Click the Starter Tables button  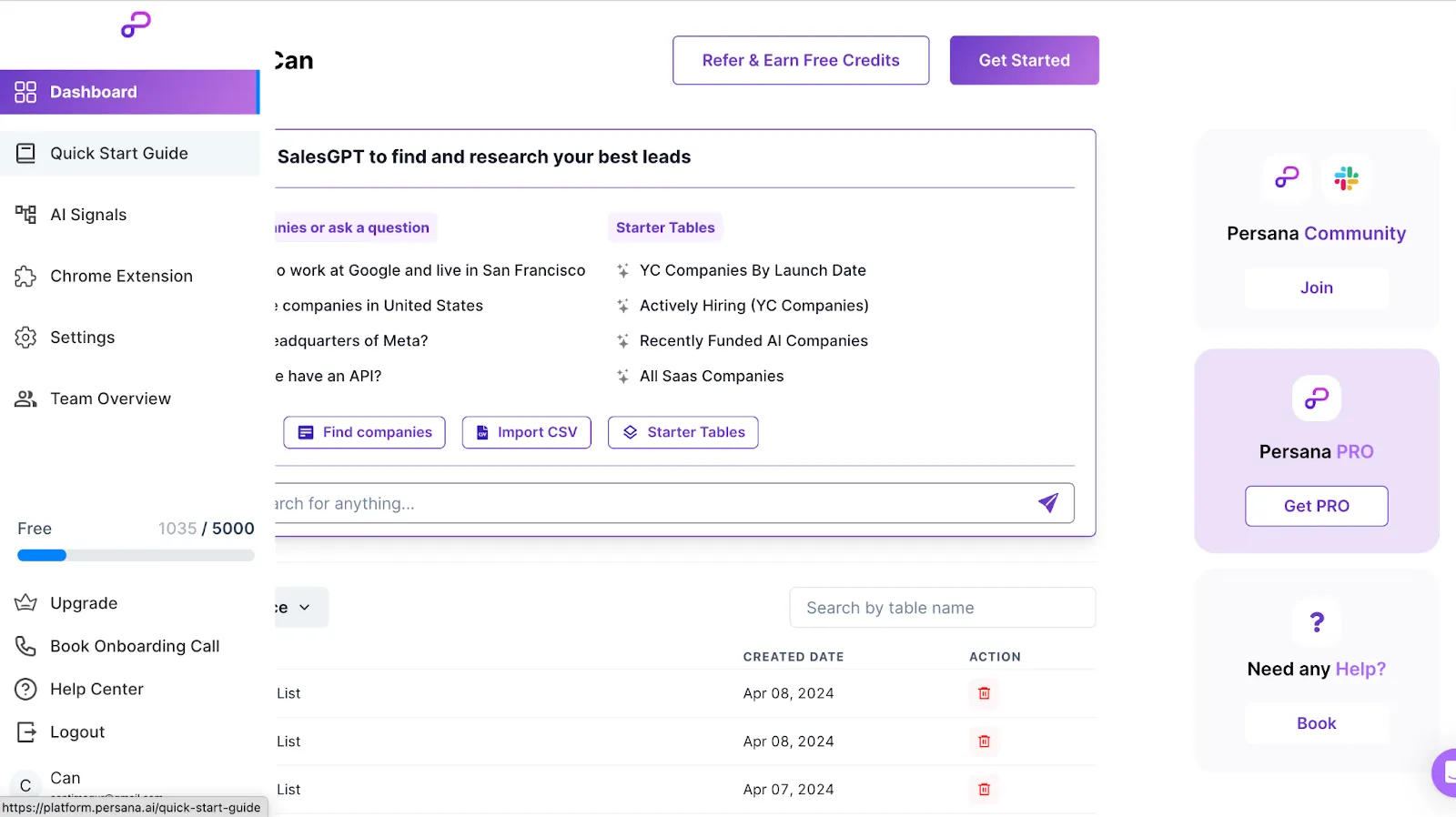683,432
